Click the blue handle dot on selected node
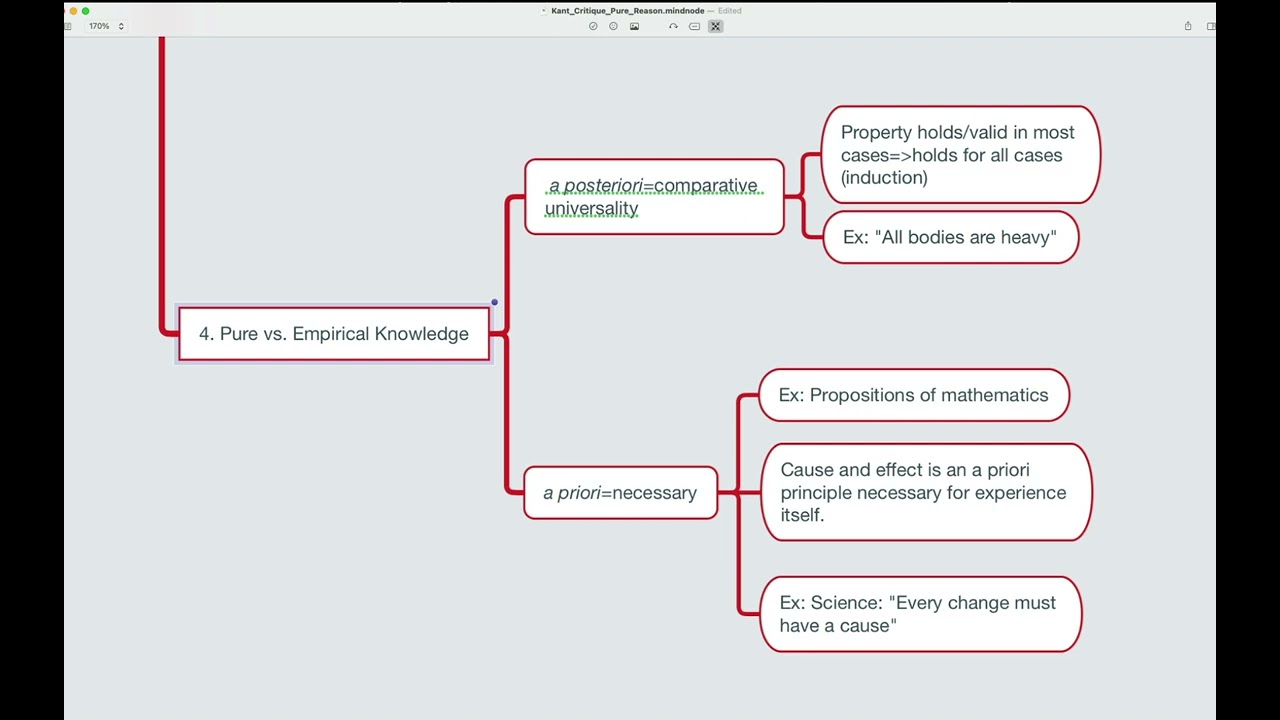Image resolution: width=1280 pixels, height=720 pixels. pyautogui.click(x=494, y=302)
